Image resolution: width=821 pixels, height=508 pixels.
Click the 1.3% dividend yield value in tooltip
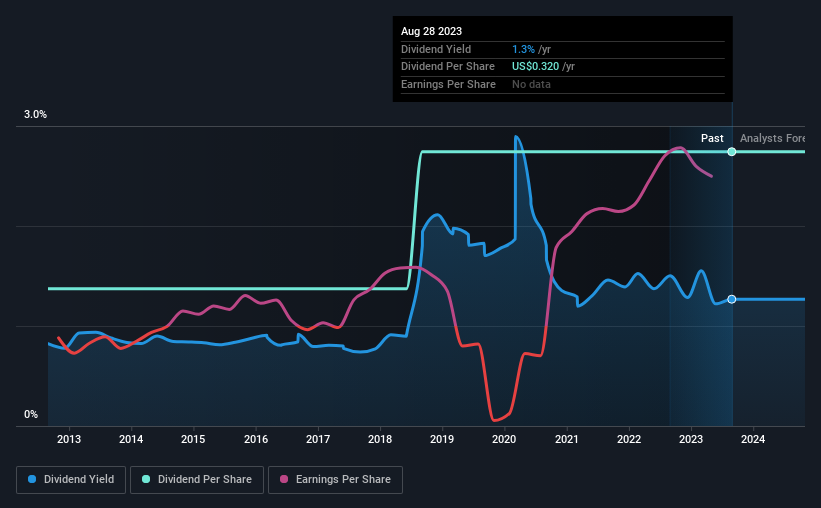click(523, 49)
